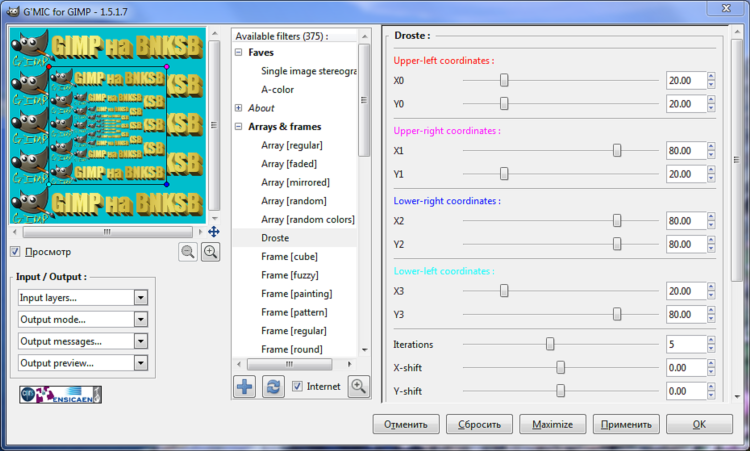750x451 pixels.
Task: Select Frame [cube] filter
Action: point(289,256)
